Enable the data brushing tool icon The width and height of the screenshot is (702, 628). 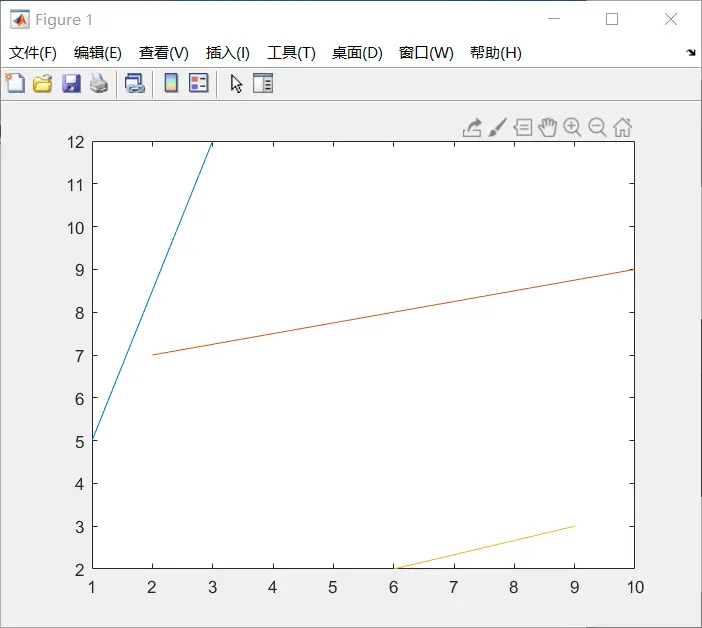coord(497,128)
